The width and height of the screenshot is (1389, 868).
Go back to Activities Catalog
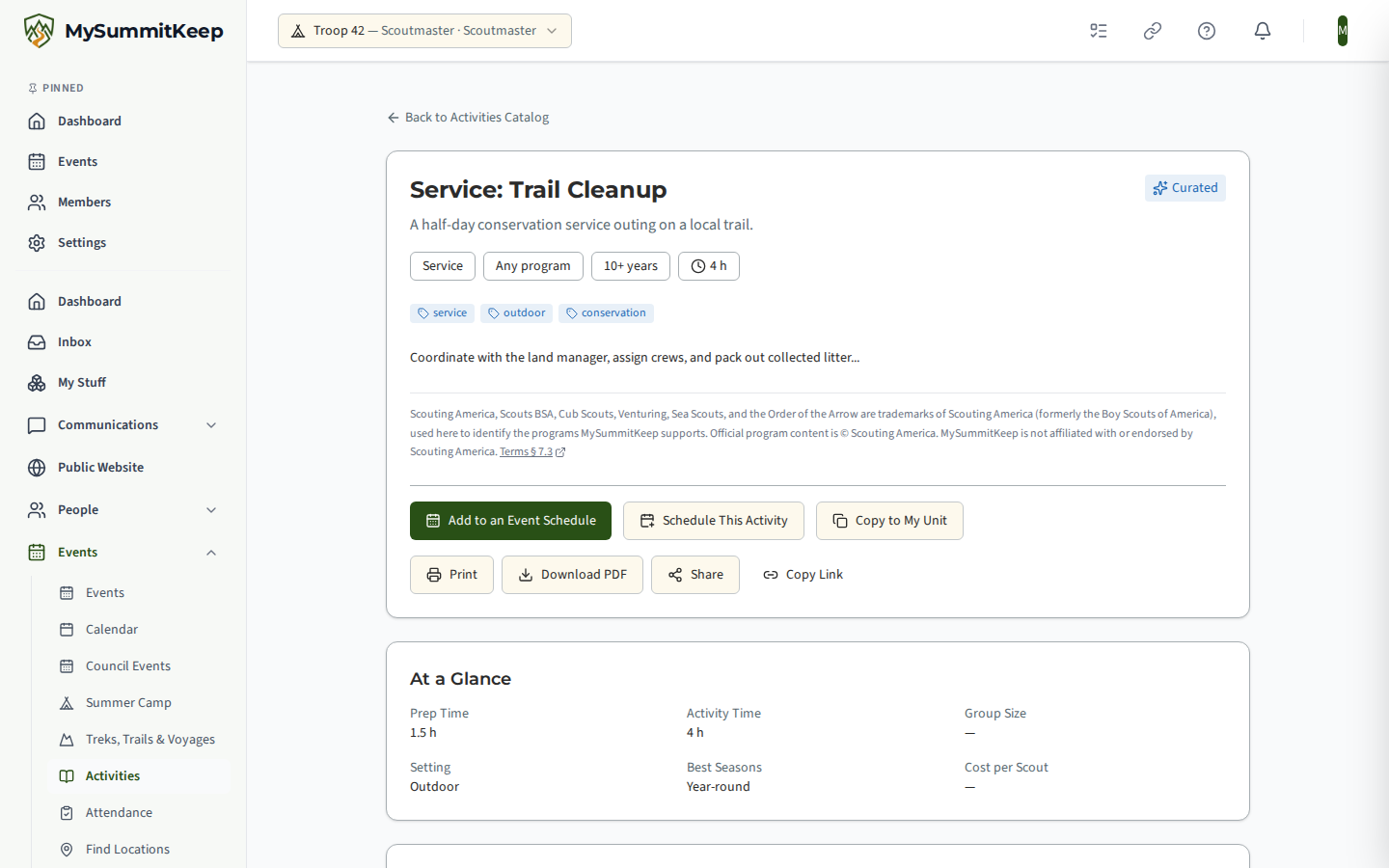[x=468, y=118]
